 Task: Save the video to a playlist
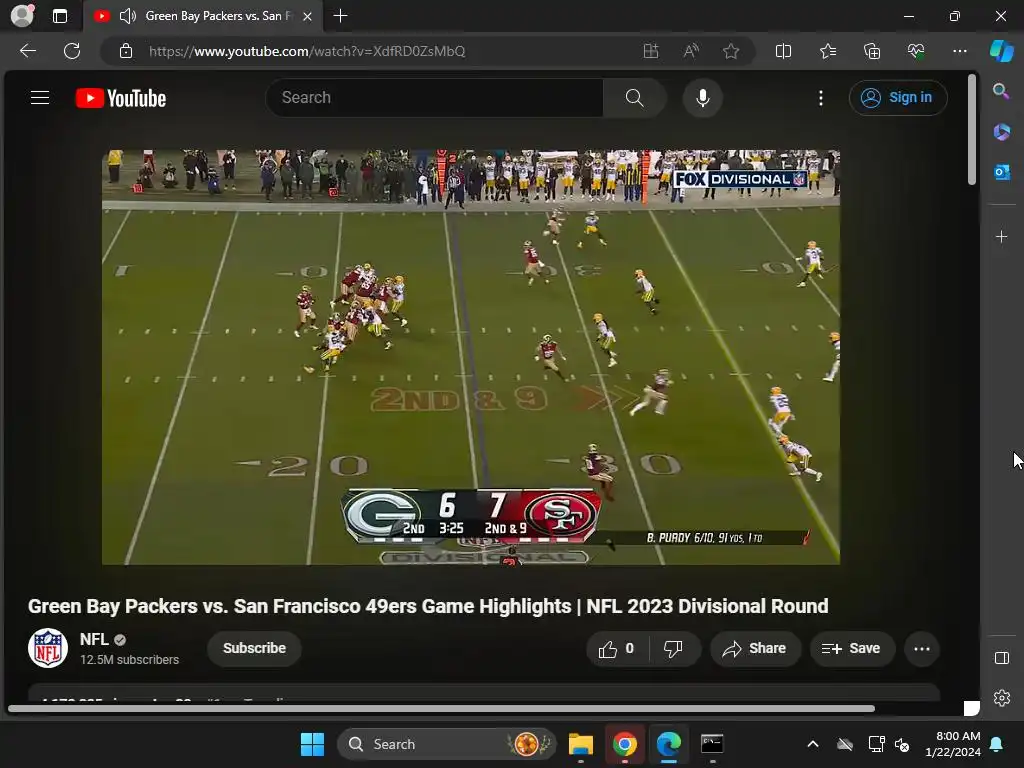point(851,648)
